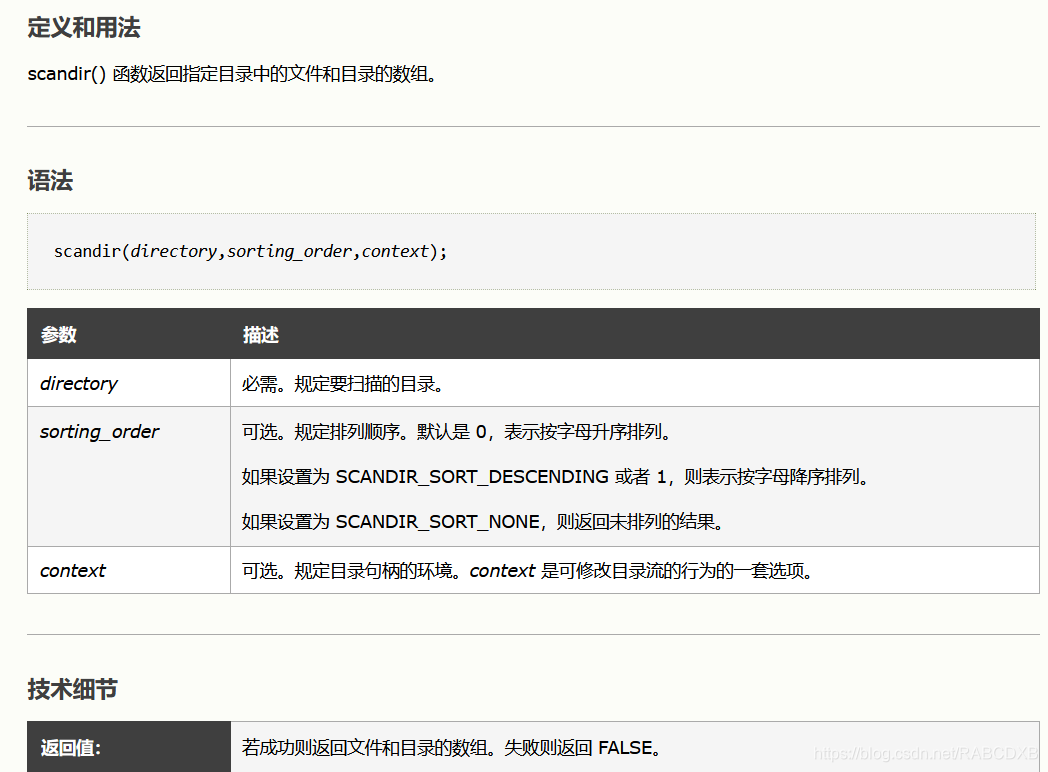Click the 技术细节 section heading
The image size is (1048, 772).
[72, 689]
